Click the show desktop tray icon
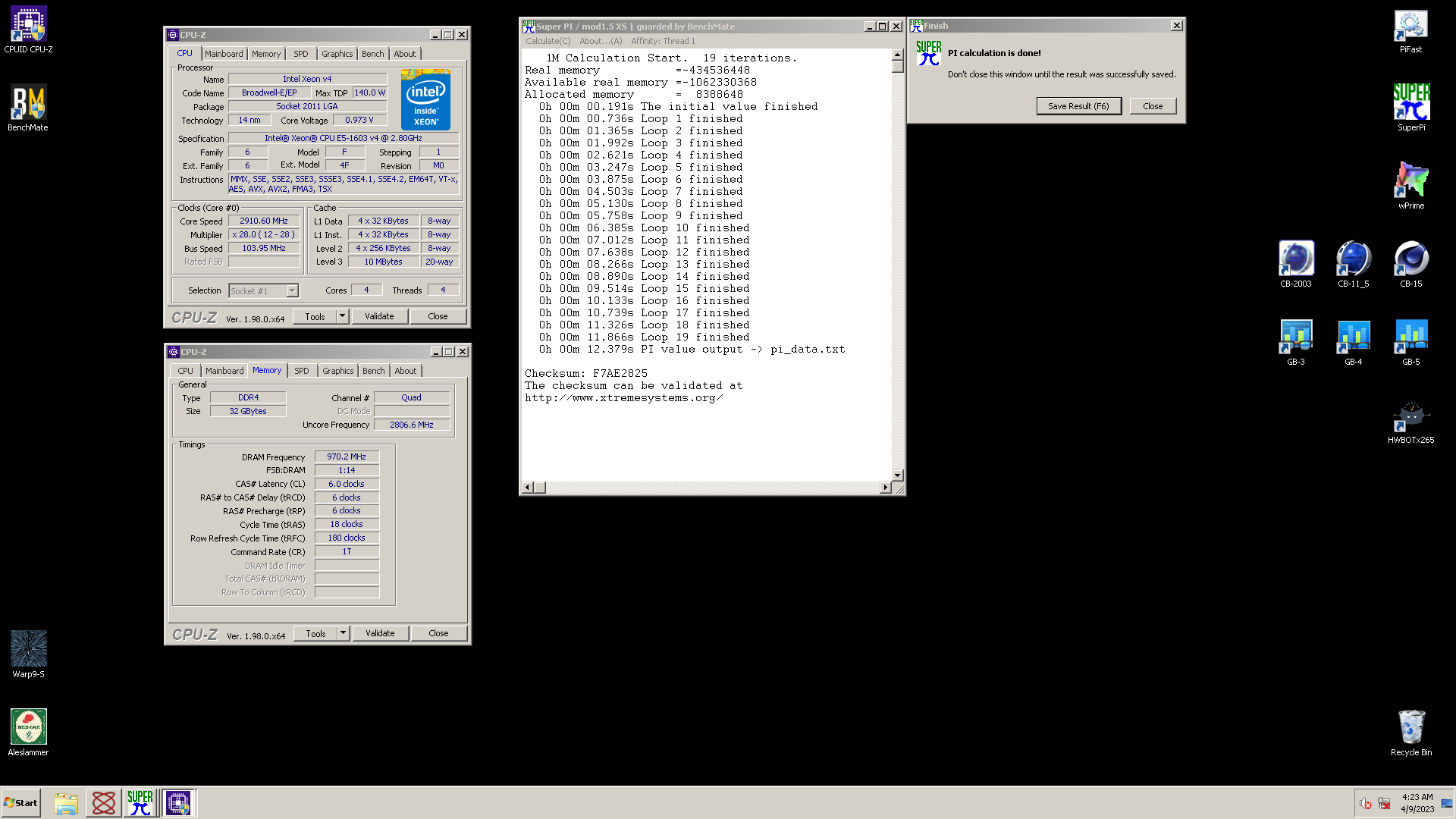The width and height of the screenshot is (1456, 819). pos(1447,804)
